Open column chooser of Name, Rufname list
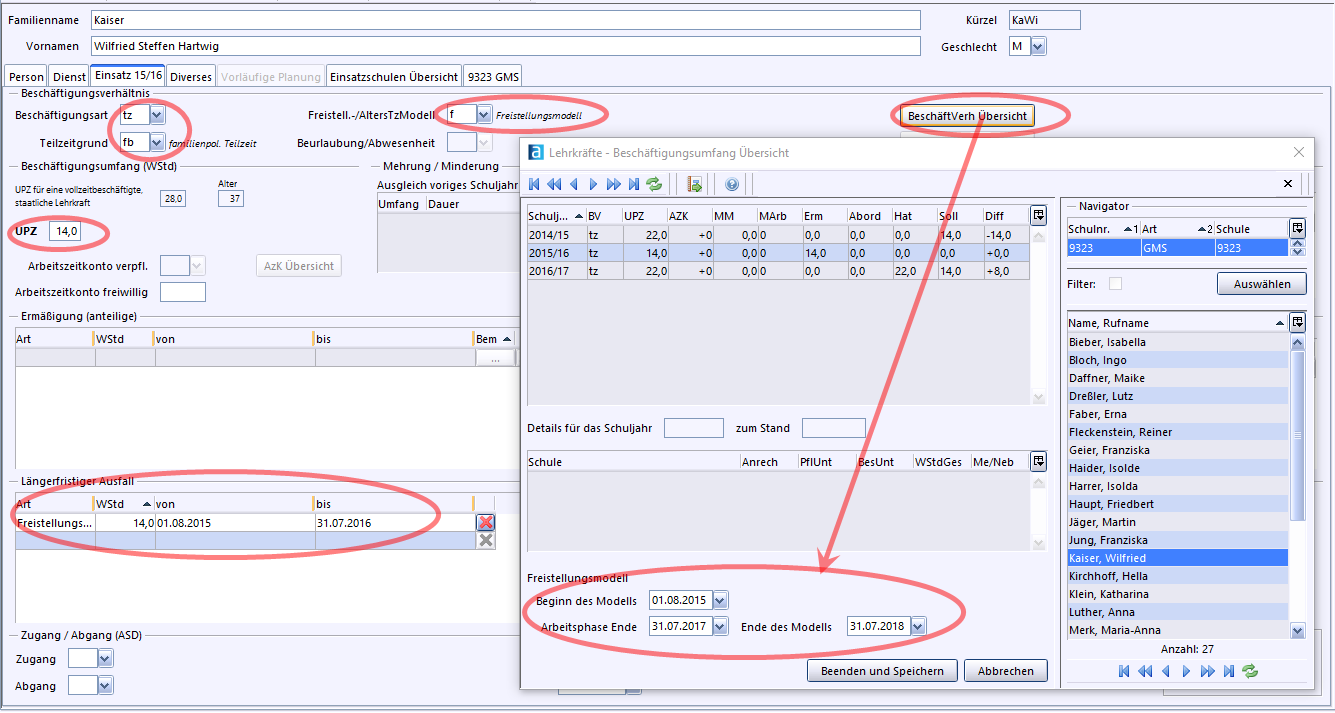 tap(1297, 322)
